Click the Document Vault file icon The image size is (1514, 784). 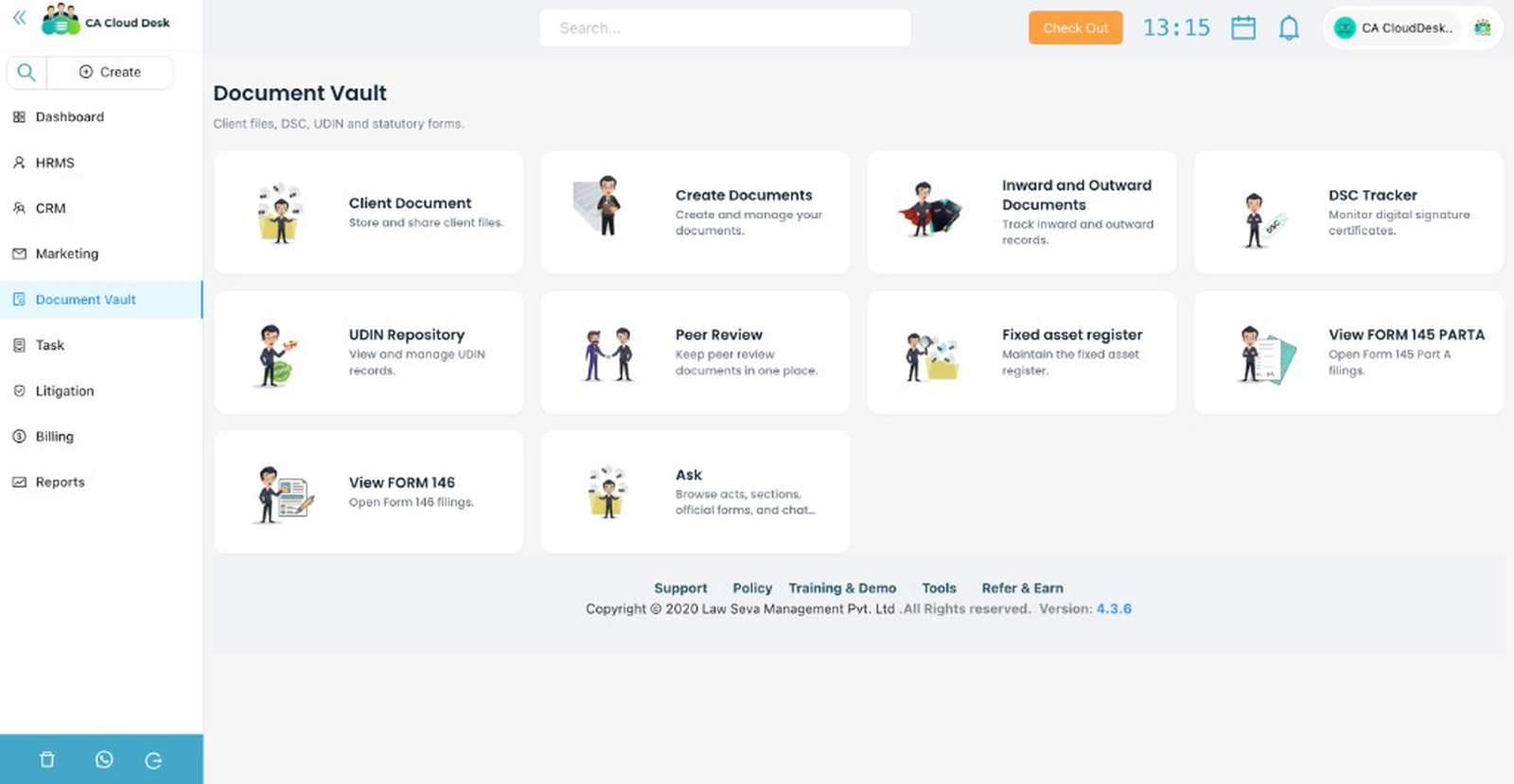click(19, 300)
